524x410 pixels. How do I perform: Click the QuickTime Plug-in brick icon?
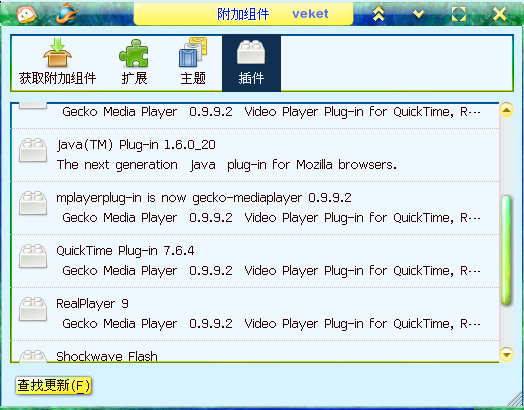coord(33,256)
